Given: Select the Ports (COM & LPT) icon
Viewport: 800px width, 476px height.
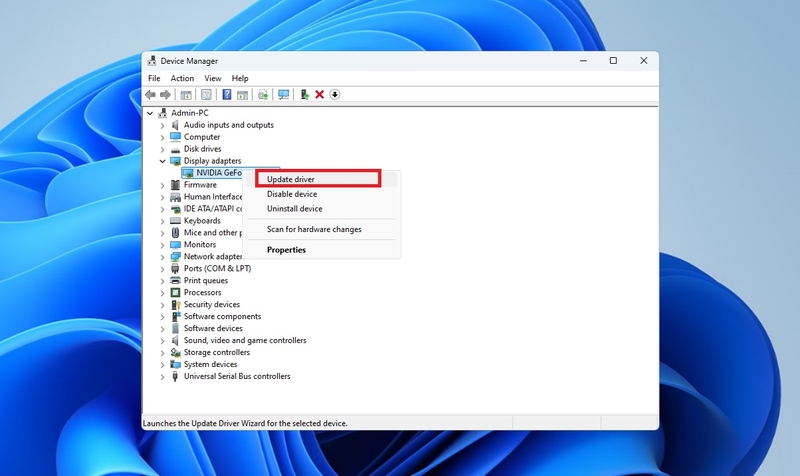Looking at the screenshot, I should 175,268.
